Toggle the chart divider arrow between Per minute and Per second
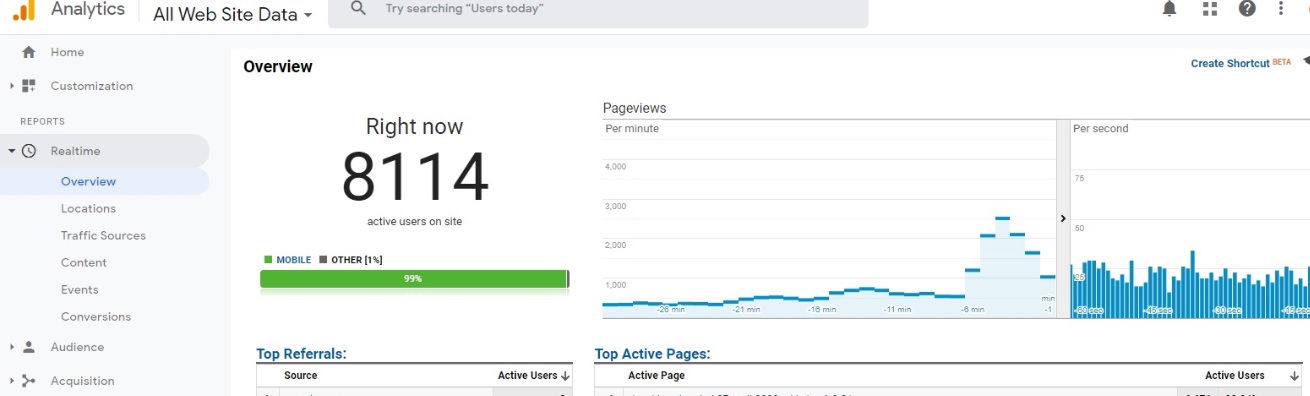Image resolution: width=1310 pixels, height=396 pixels. (1063, 218)
